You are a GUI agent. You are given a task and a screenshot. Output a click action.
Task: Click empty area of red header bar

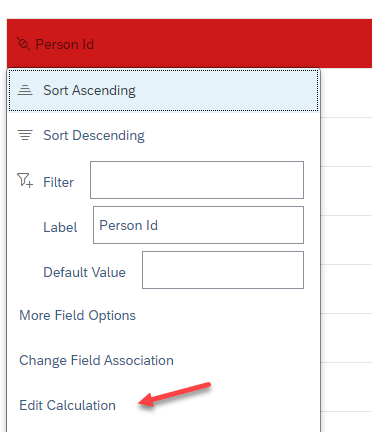point(233,44)
